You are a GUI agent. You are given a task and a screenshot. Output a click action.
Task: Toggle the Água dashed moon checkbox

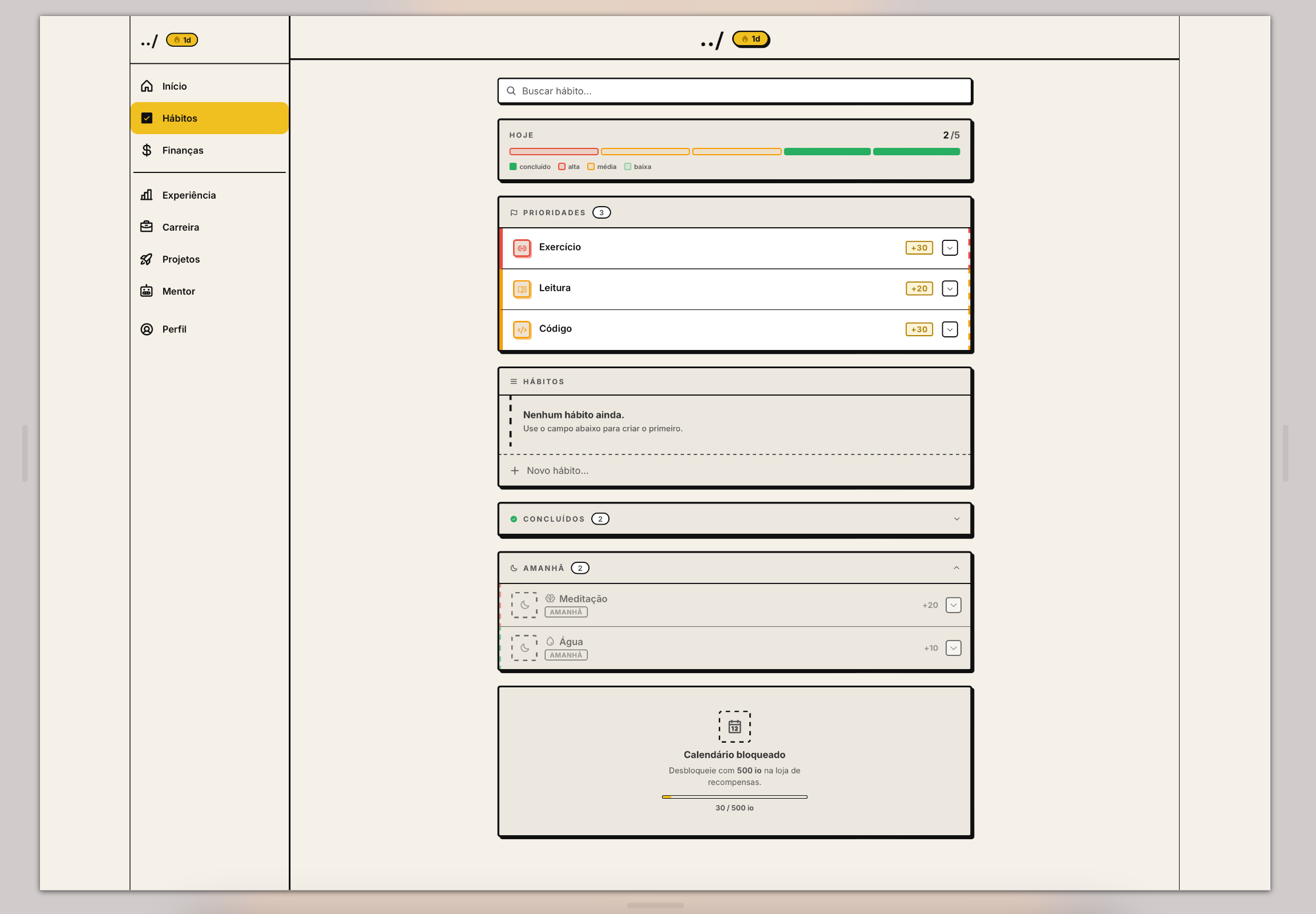(524, 648)
